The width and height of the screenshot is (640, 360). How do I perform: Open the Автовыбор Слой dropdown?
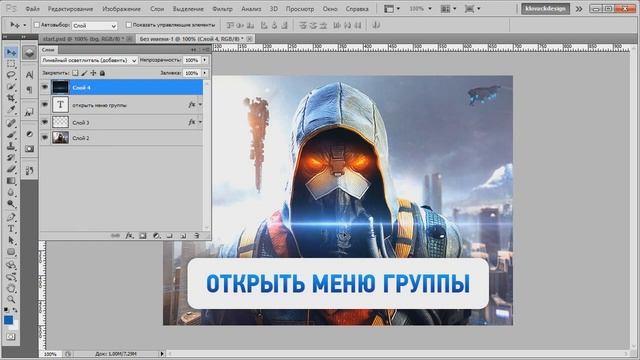pos(94,25)
